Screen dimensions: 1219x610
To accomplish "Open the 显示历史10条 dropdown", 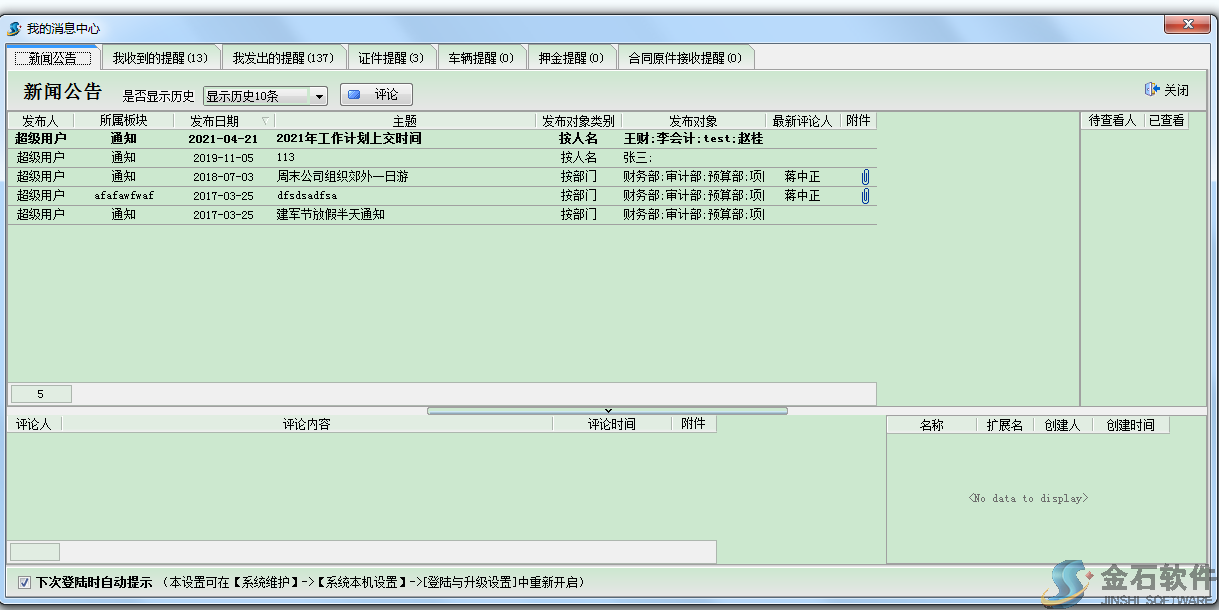I will coord(265,95).
